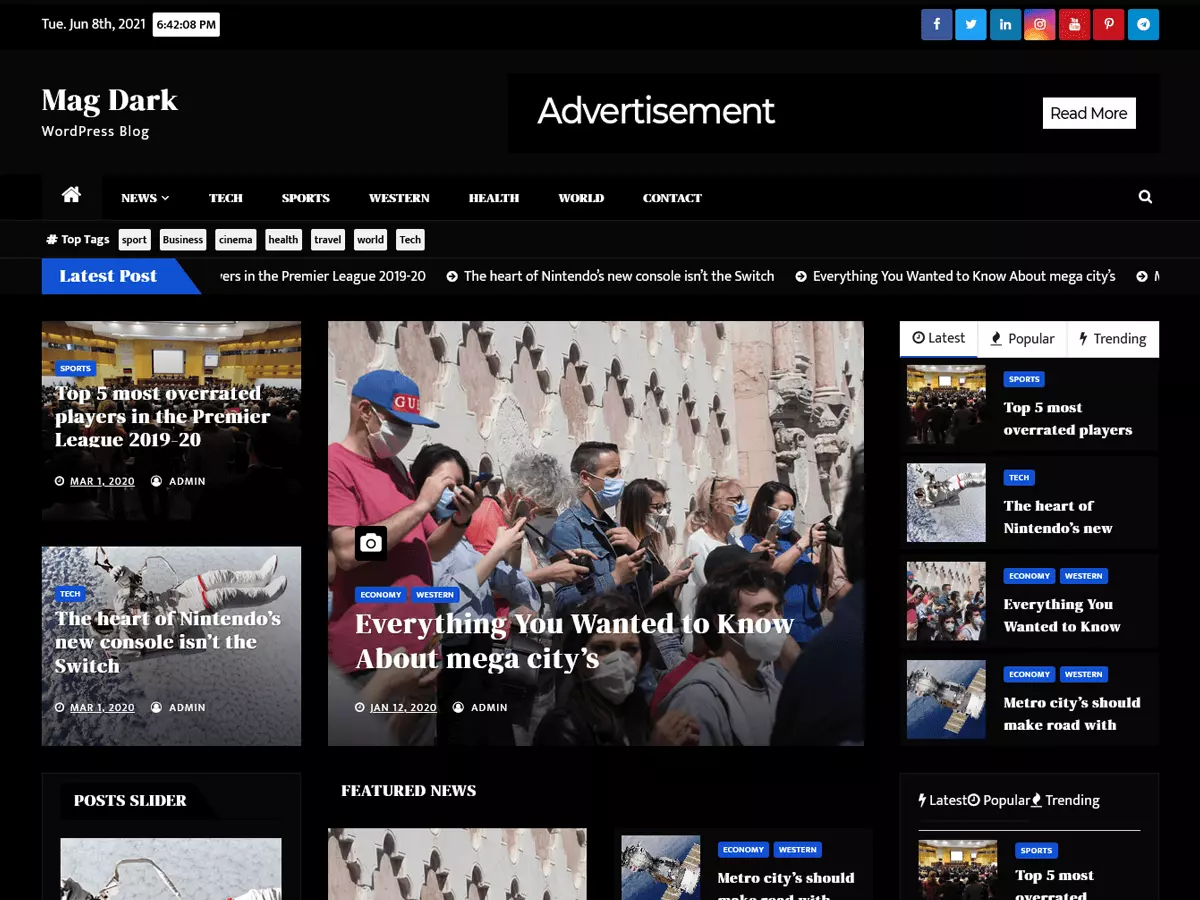
Task: Open the Contact menu item
Action: (672, 198)
